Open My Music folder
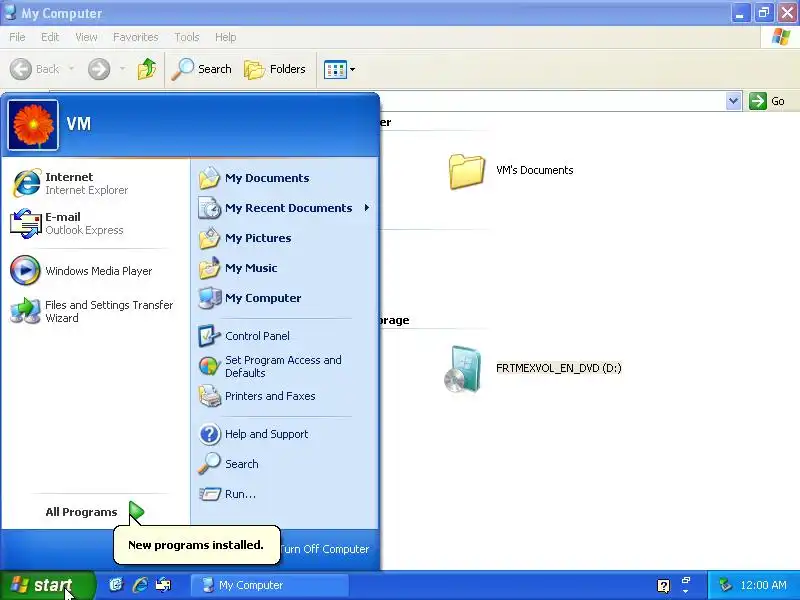Screen dimensions: 800x600 (x=284, y=268)
